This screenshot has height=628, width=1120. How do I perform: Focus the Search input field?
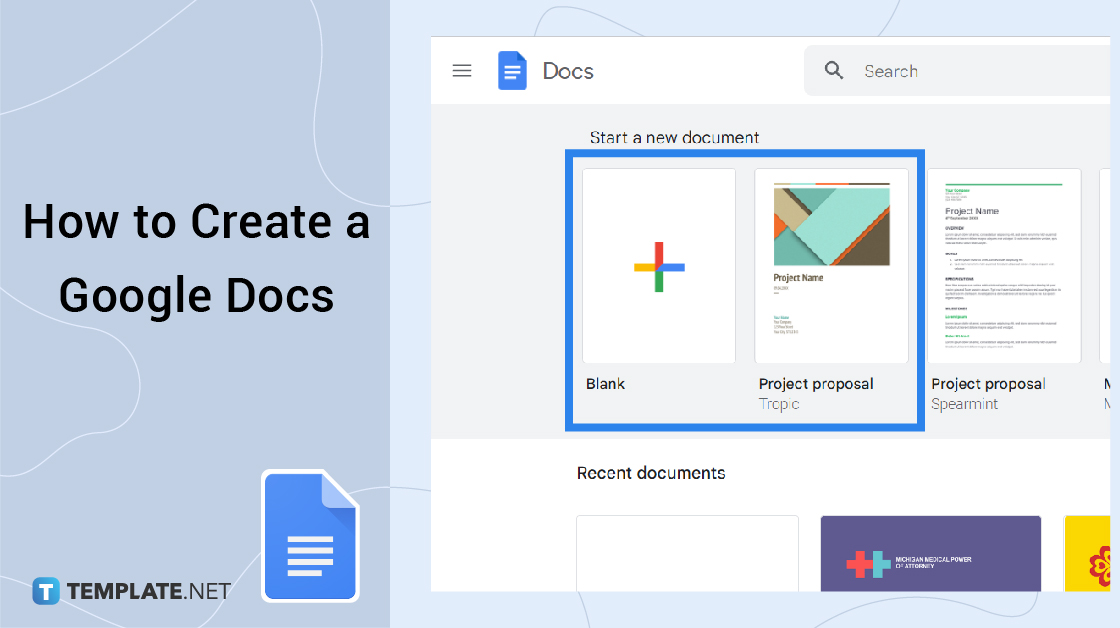point(957,71)
